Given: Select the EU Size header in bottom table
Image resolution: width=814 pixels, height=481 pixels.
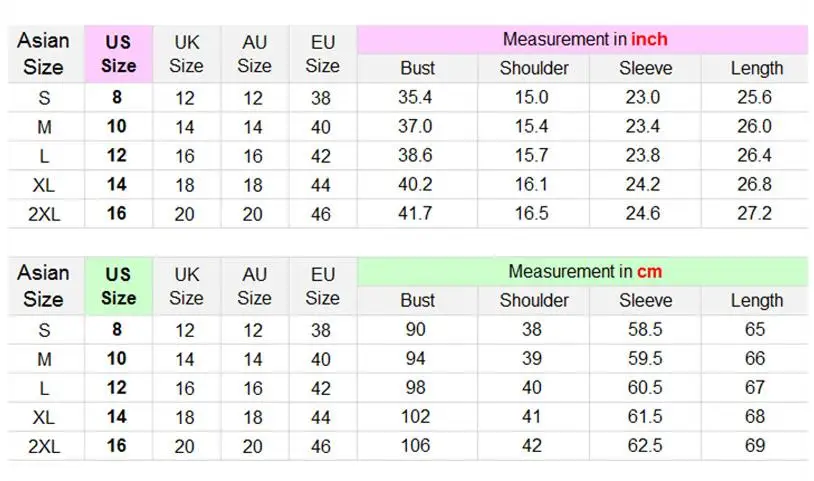Looking at the screenshot, I should tap(322, 286).
